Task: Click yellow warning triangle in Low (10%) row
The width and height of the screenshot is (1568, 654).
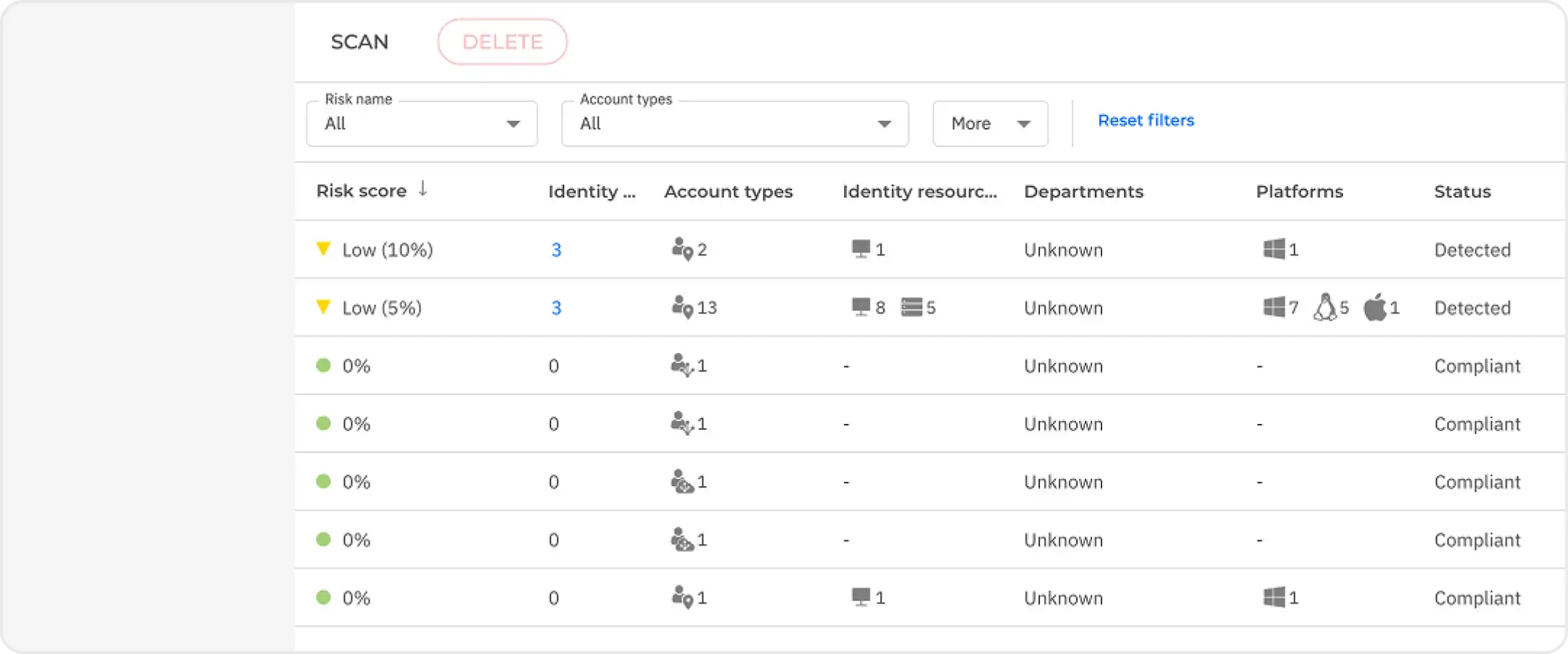Action: (x=323, y=249)
